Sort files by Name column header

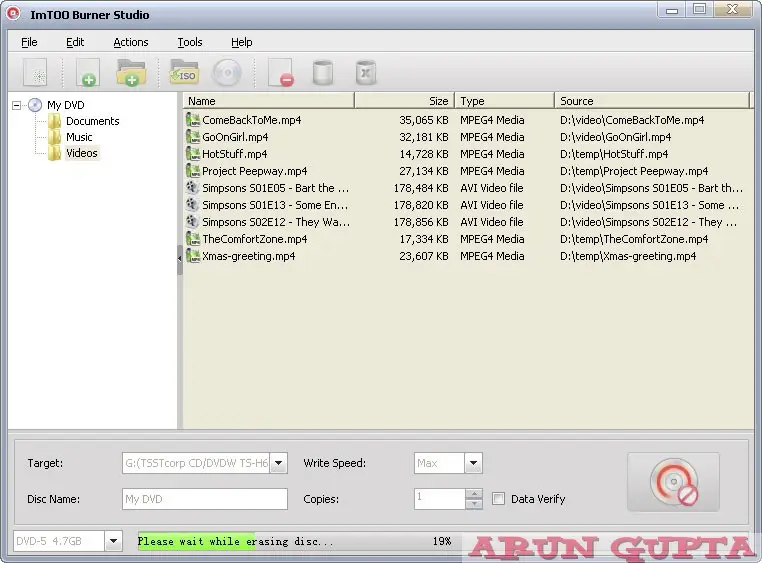coord(269,101)
